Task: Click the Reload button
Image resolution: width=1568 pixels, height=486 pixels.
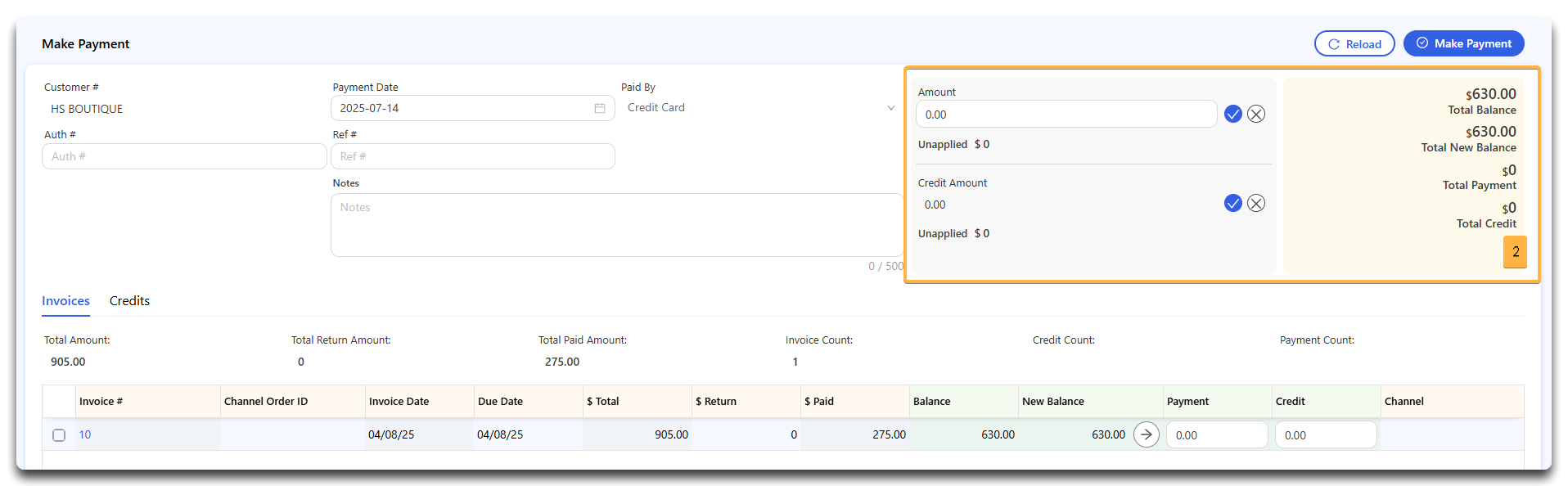Action: point(1354,44)
